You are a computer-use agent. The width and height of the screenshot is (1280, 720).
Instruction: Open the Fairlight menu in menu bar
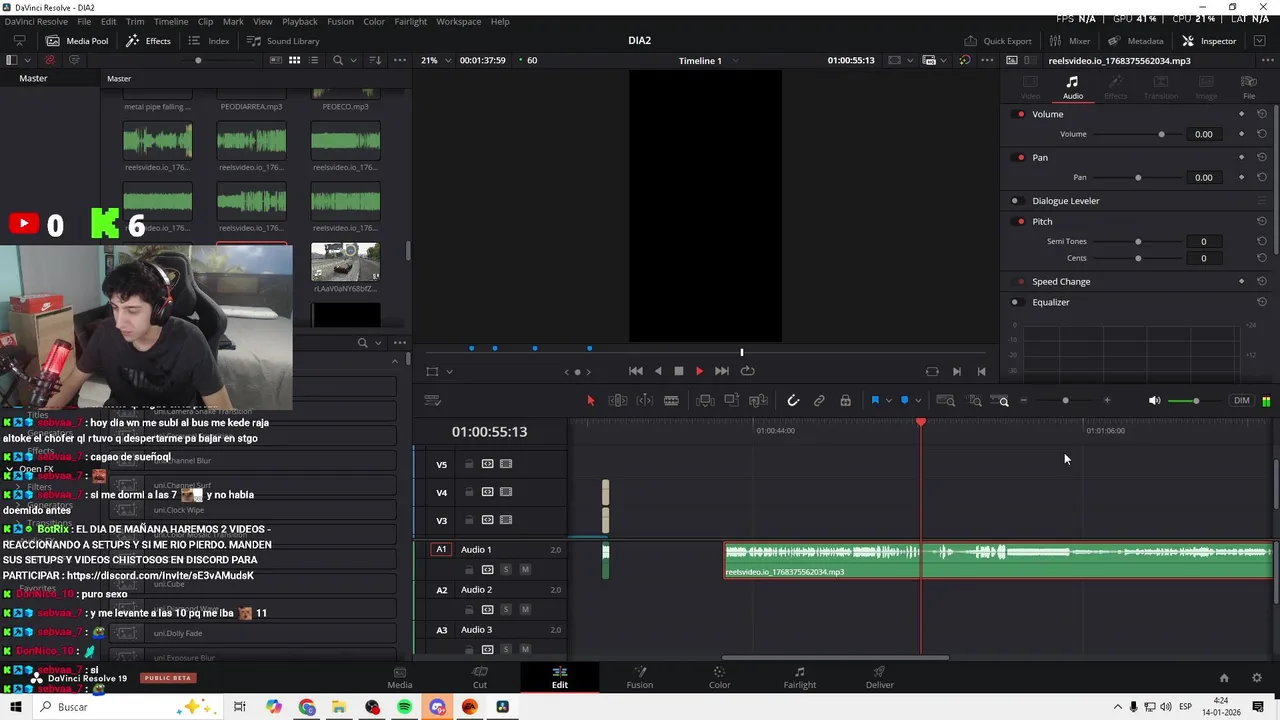click(410, 21)
